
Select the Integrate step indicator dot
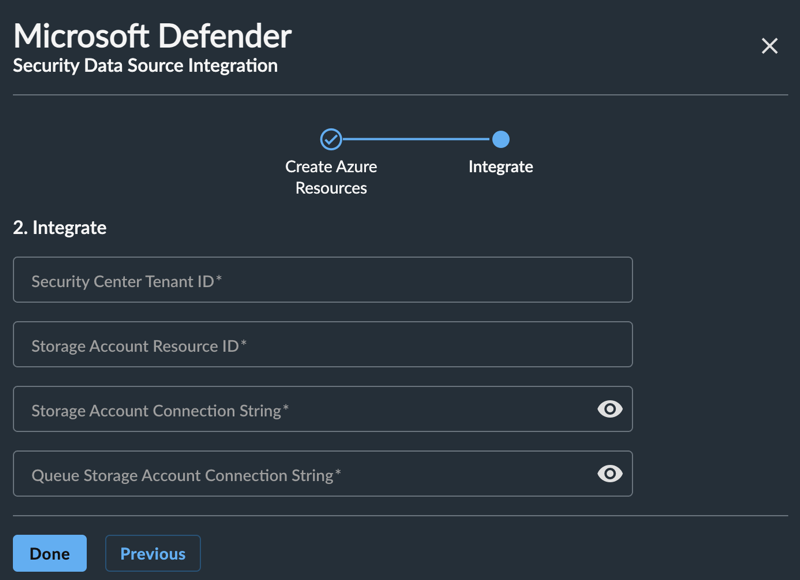coord(501,139)
